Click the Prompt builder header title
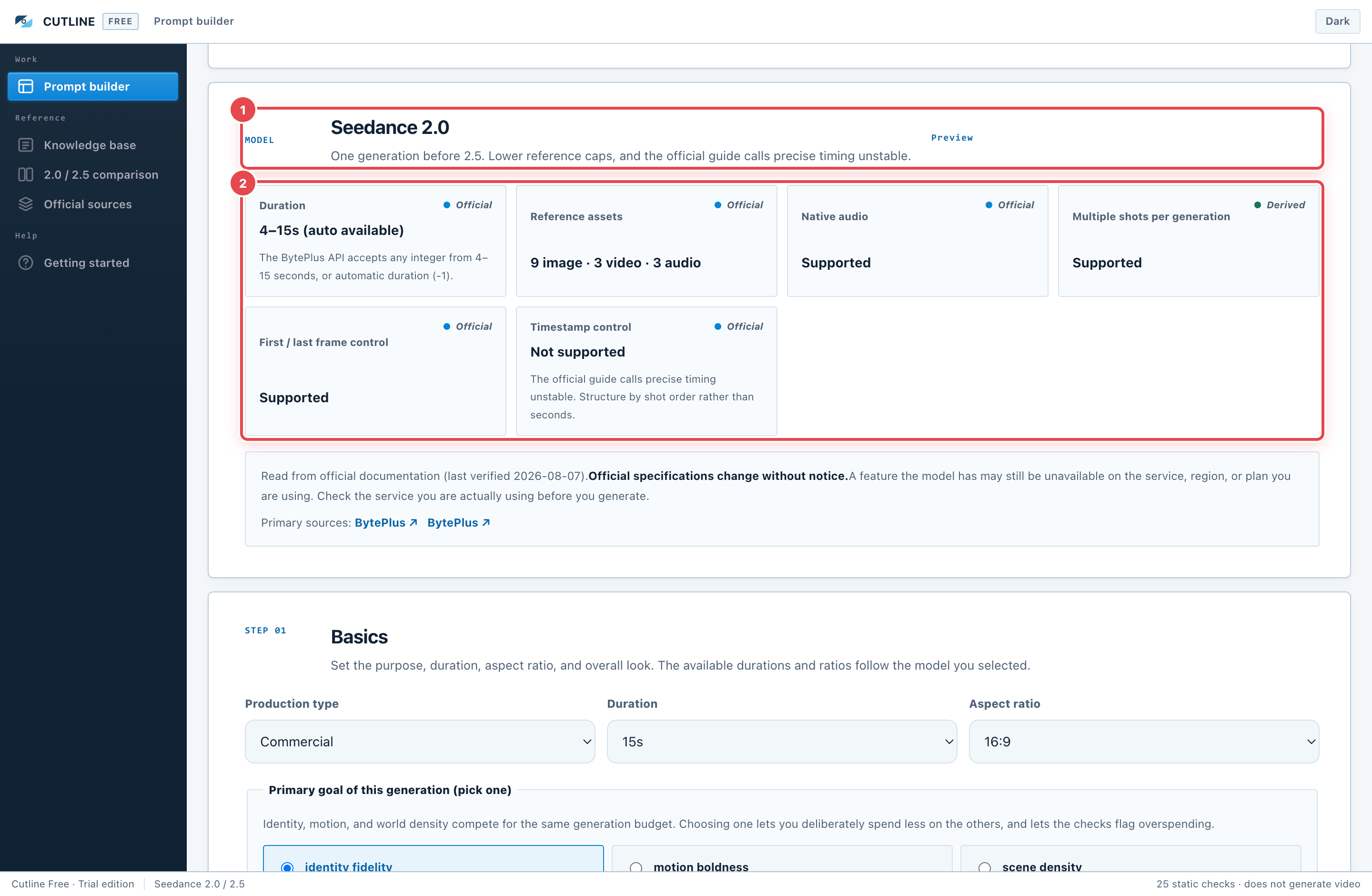 coord(194,21)
